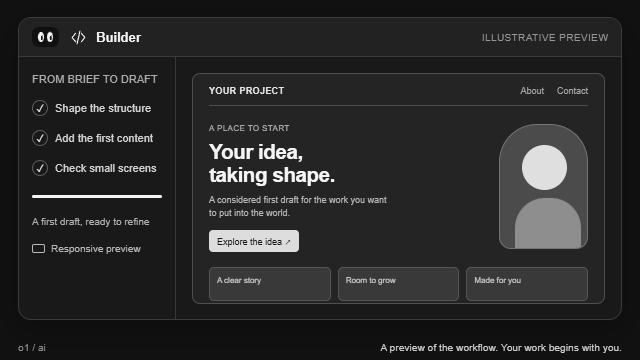640x360 pixels.
Task: Click the code brackets Builder icon
Action: click(x=78, y=38)
